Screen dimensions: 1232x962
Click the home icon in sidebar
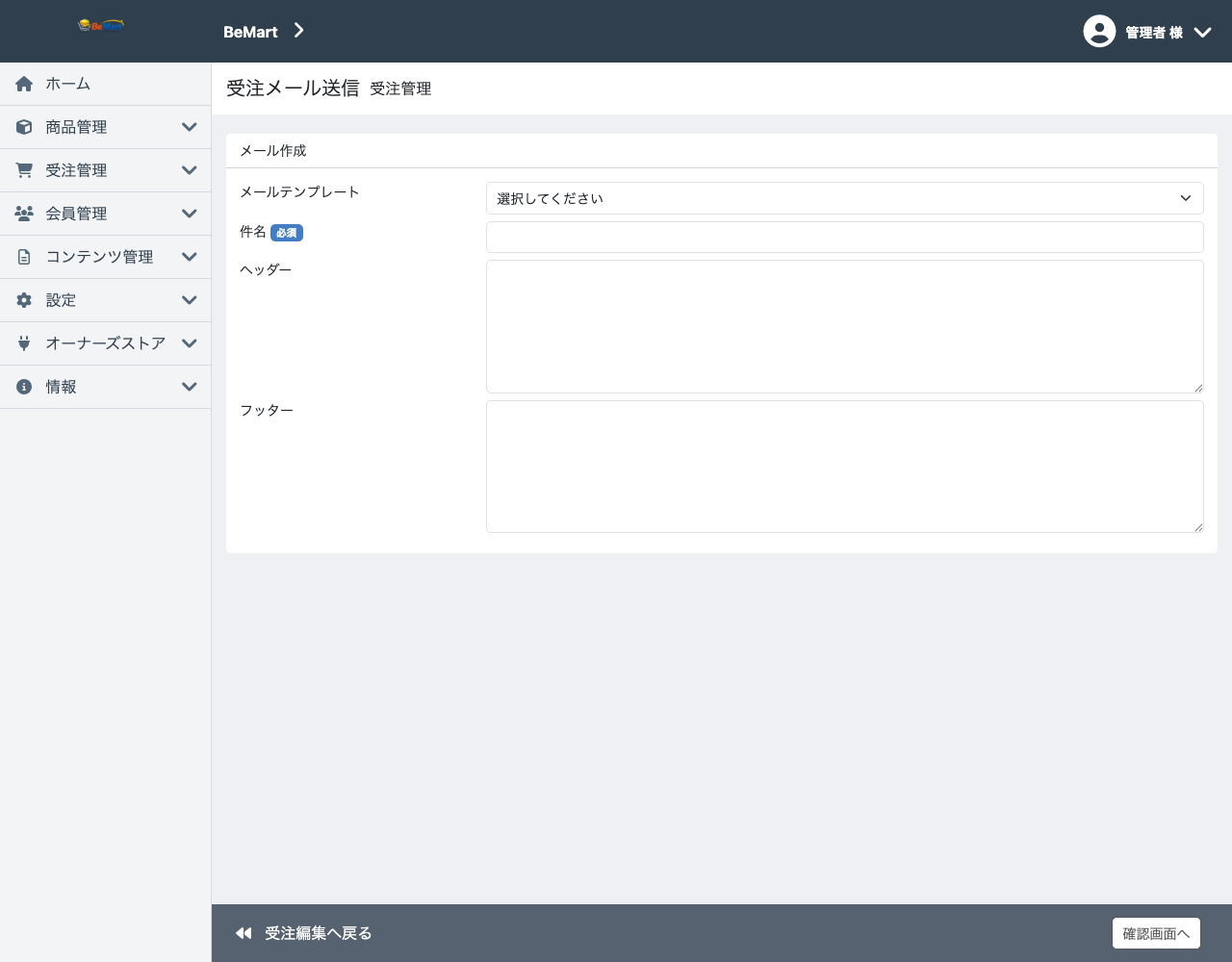pos(24,84)
